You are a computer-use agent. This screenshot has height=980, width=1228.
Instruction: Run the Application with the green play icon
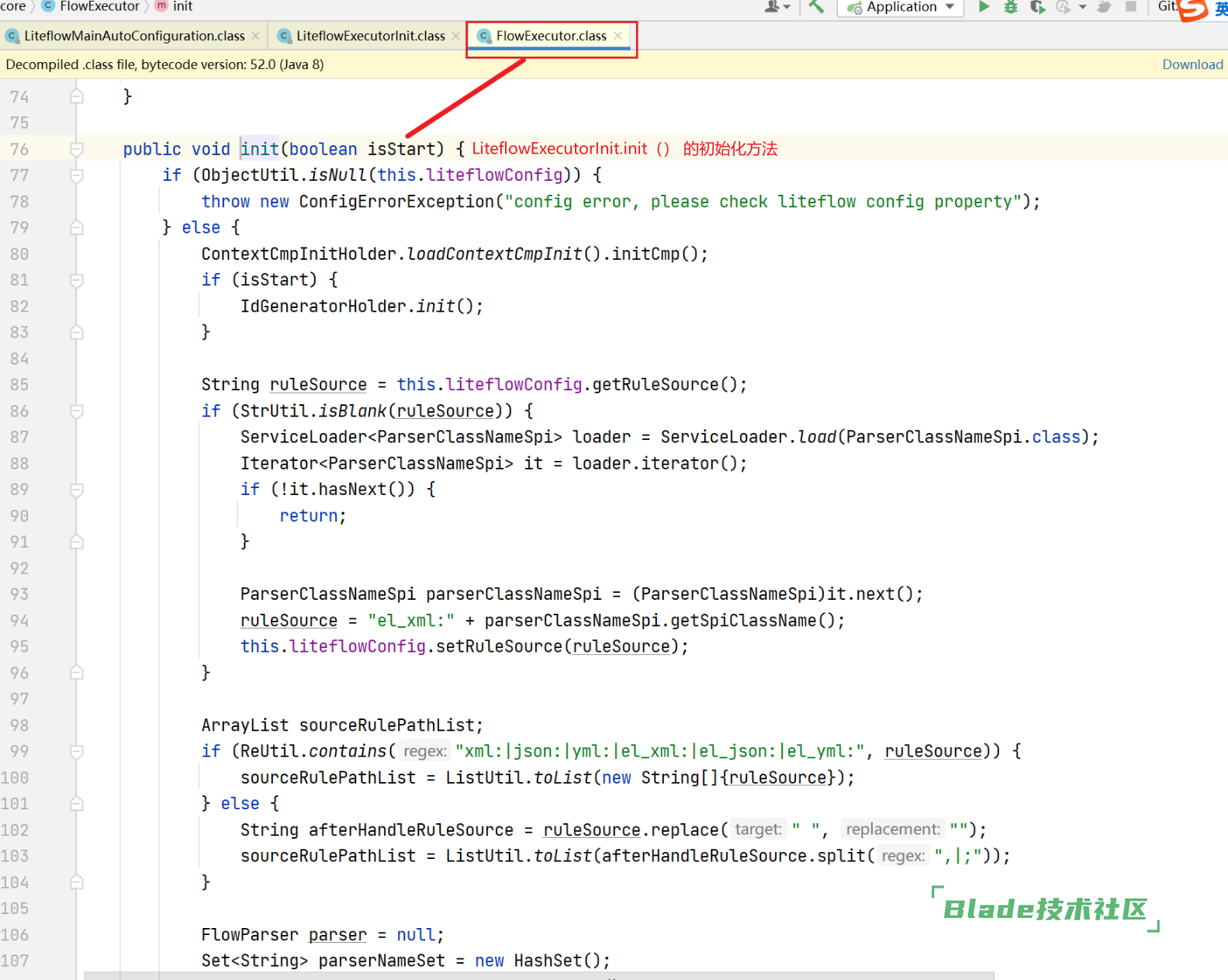(984, 6)
